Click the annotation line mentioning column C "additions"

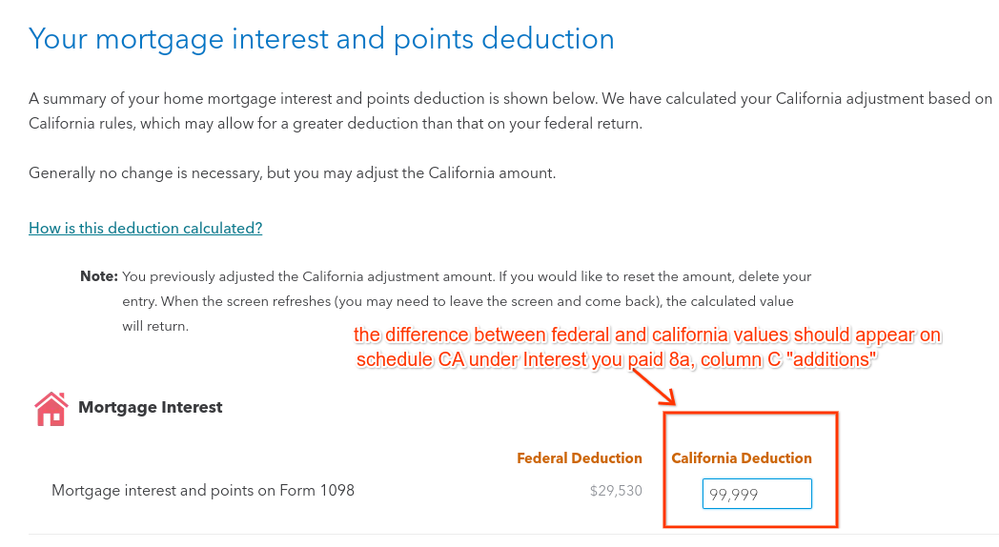[618, 360]
